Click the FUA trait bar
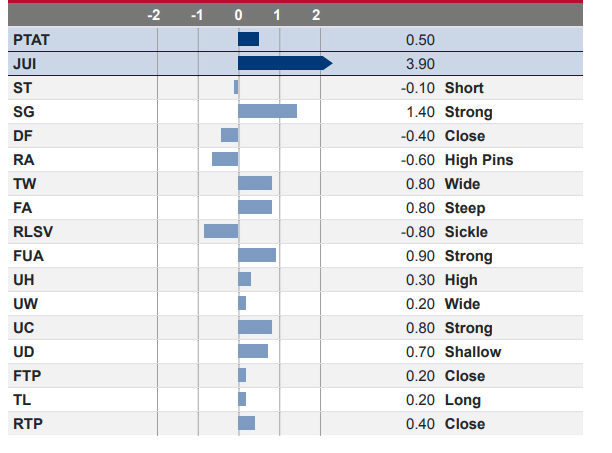Viewport: 612px width, 453px height. 257,255
